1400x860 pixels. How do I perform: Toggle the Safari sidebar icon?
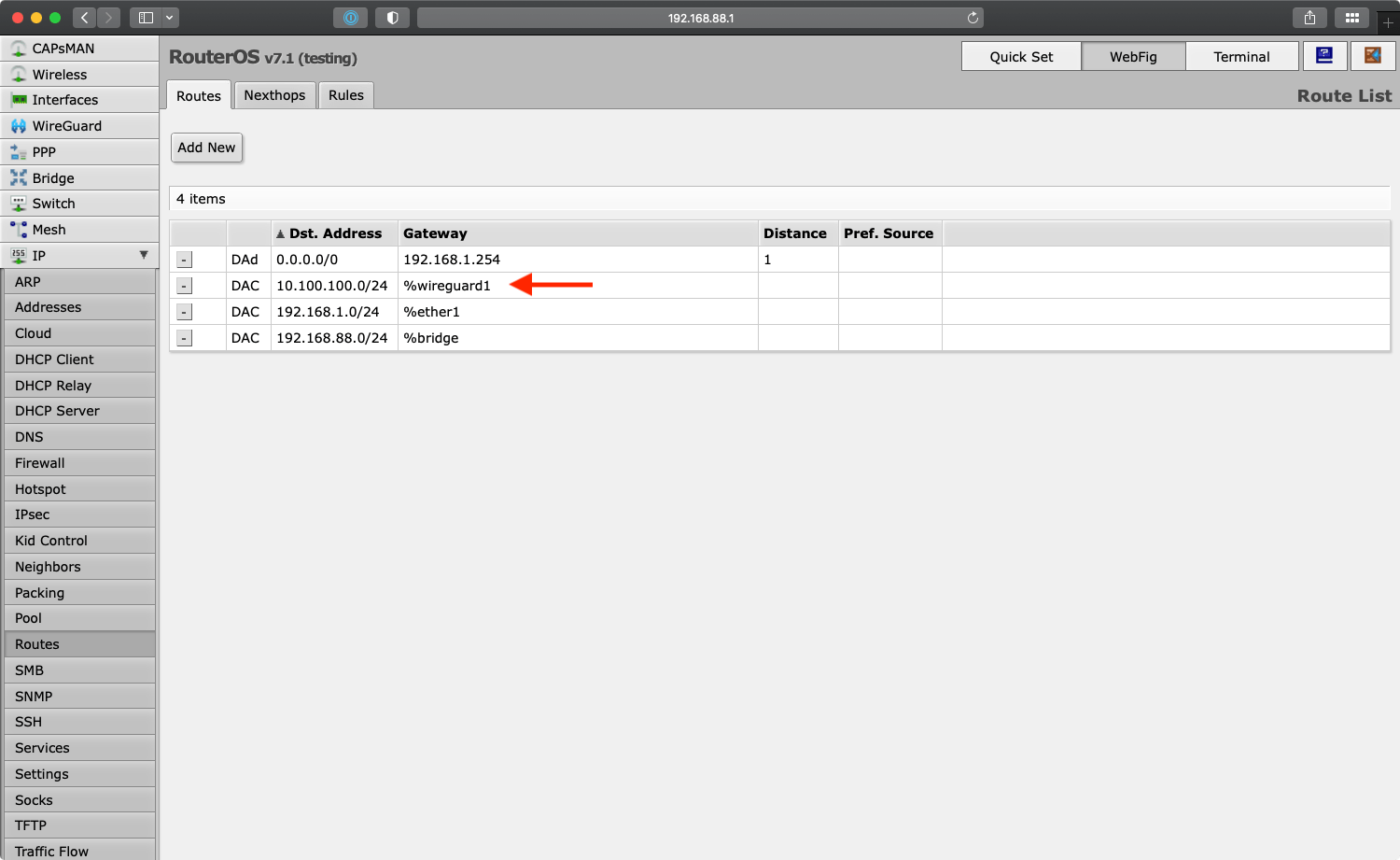146,18
